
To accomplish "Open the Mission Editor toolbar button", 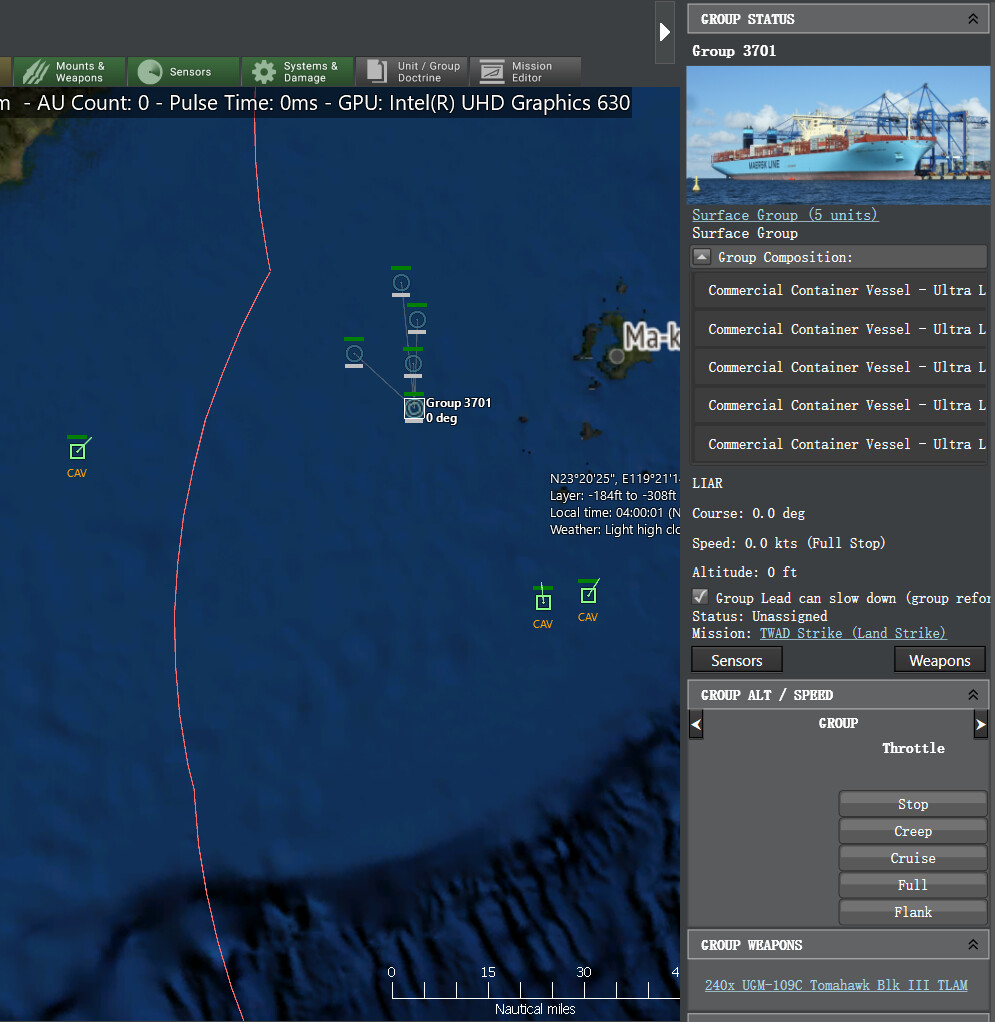I will tap(525, 72).
